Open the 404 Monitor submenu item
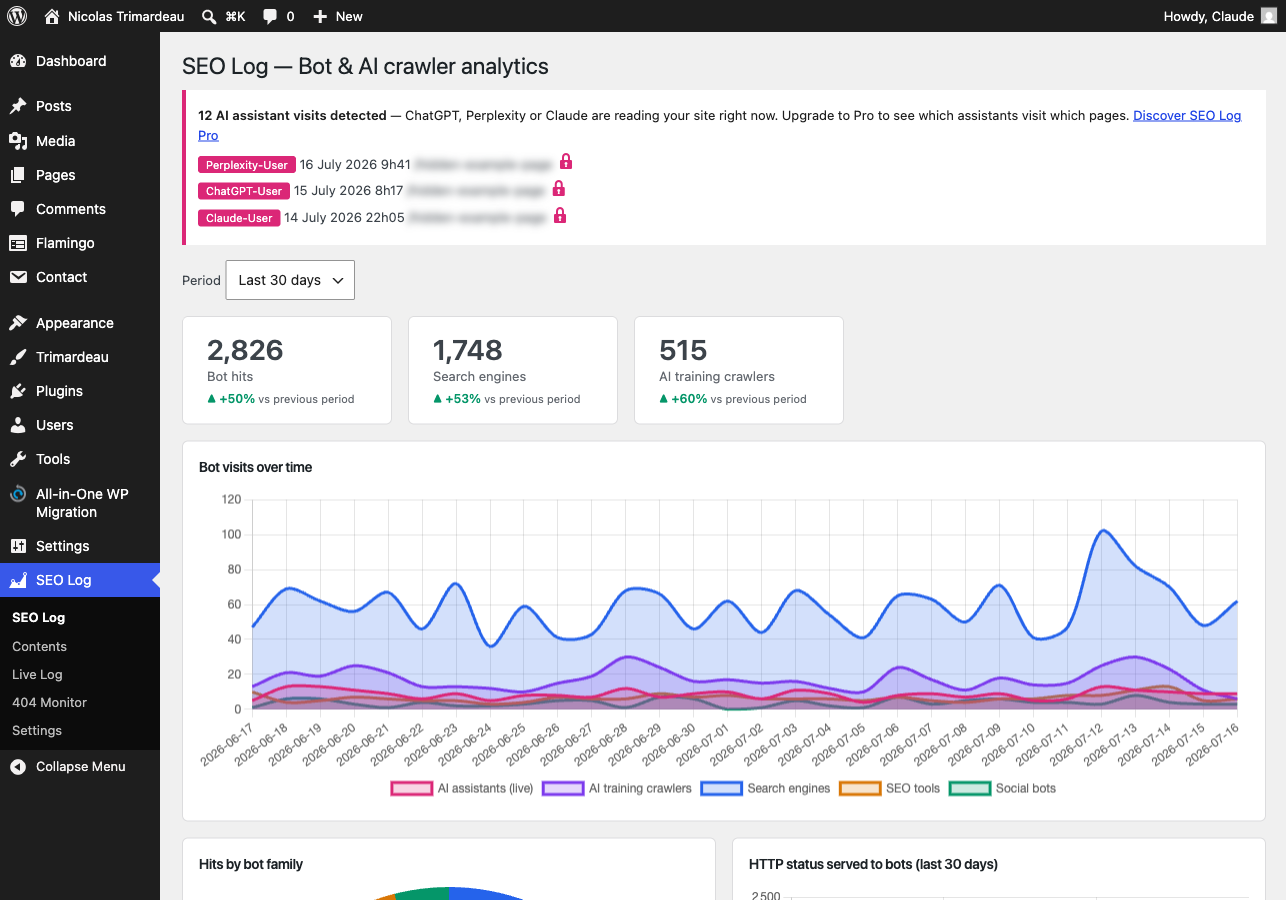The height and width of the screenshot is (900, 1286). [49, 703]
